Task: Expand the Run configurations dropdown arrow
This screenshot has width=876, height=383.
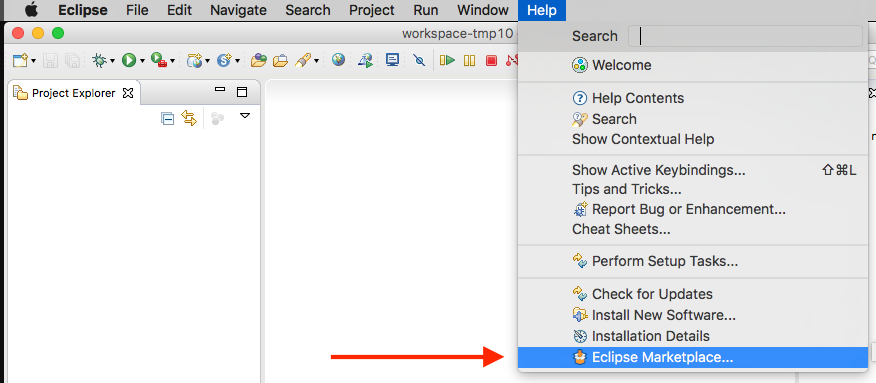Action: [x=142, y=61]
